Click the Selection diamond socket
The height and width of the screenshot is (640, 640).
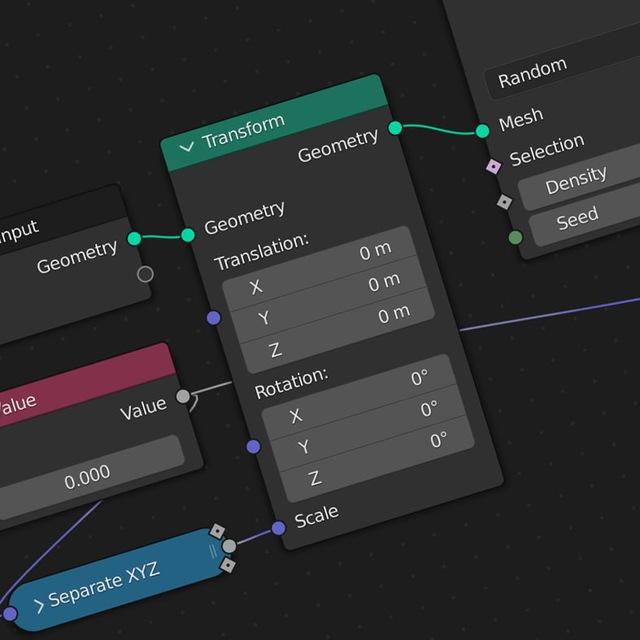494,167
